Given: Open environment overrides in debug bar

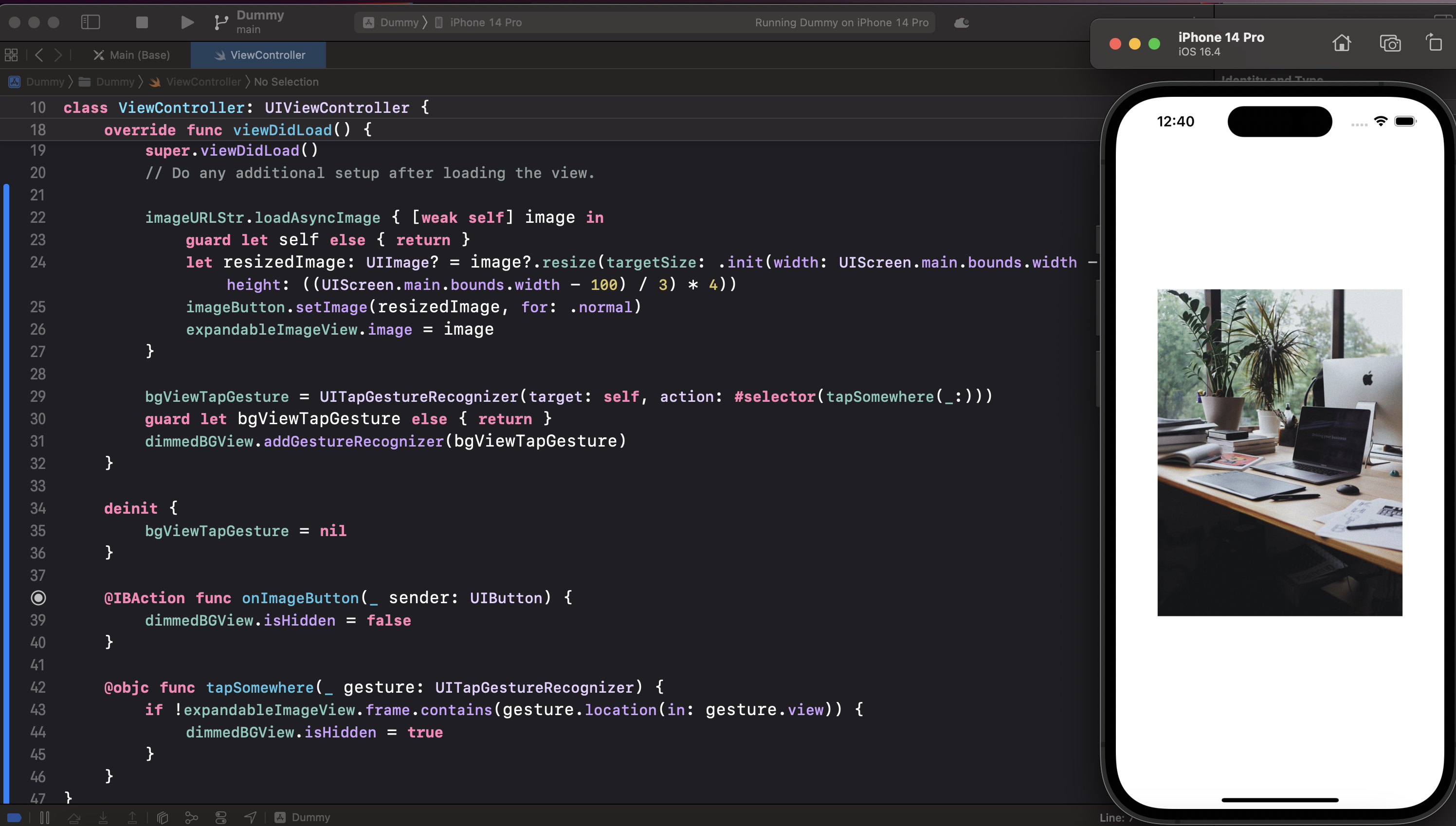Looking at the screenshot, I should (x=221, y=818).
